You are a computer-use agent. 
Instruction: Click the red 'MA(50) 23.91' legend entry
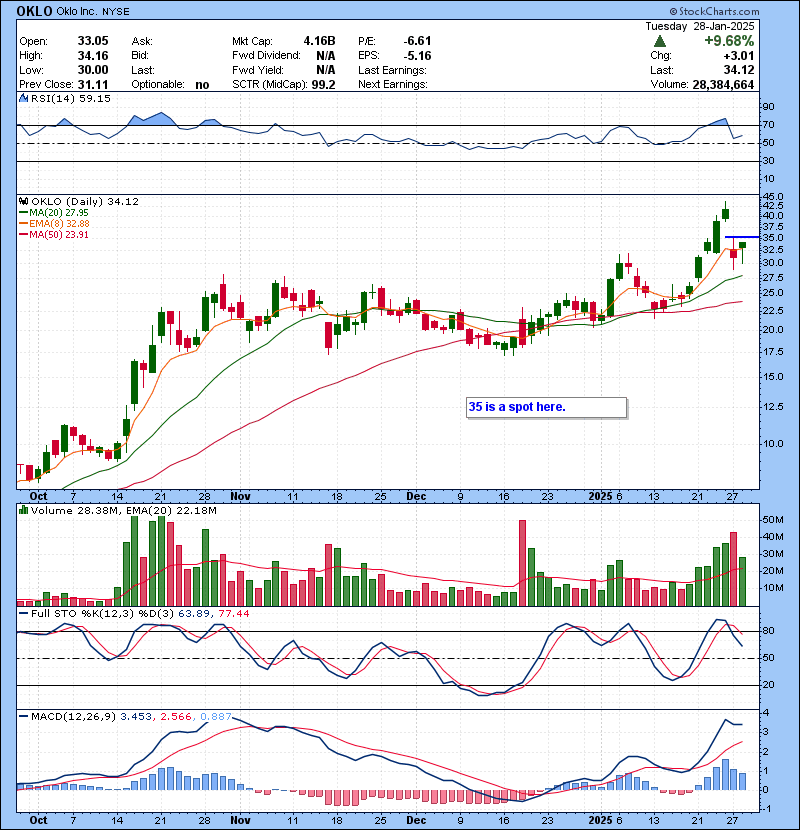coord(53,234)
